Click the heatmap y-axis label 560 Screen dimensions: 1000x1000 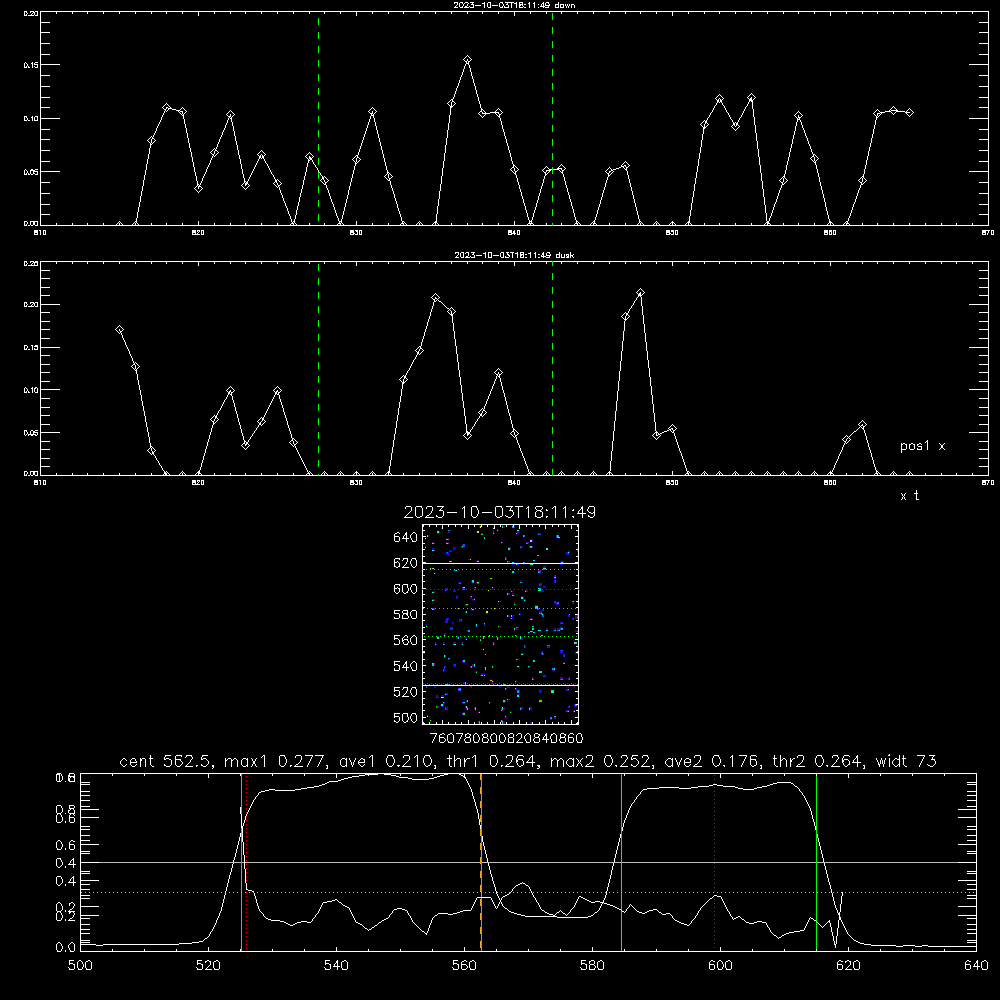pos(406,640)
